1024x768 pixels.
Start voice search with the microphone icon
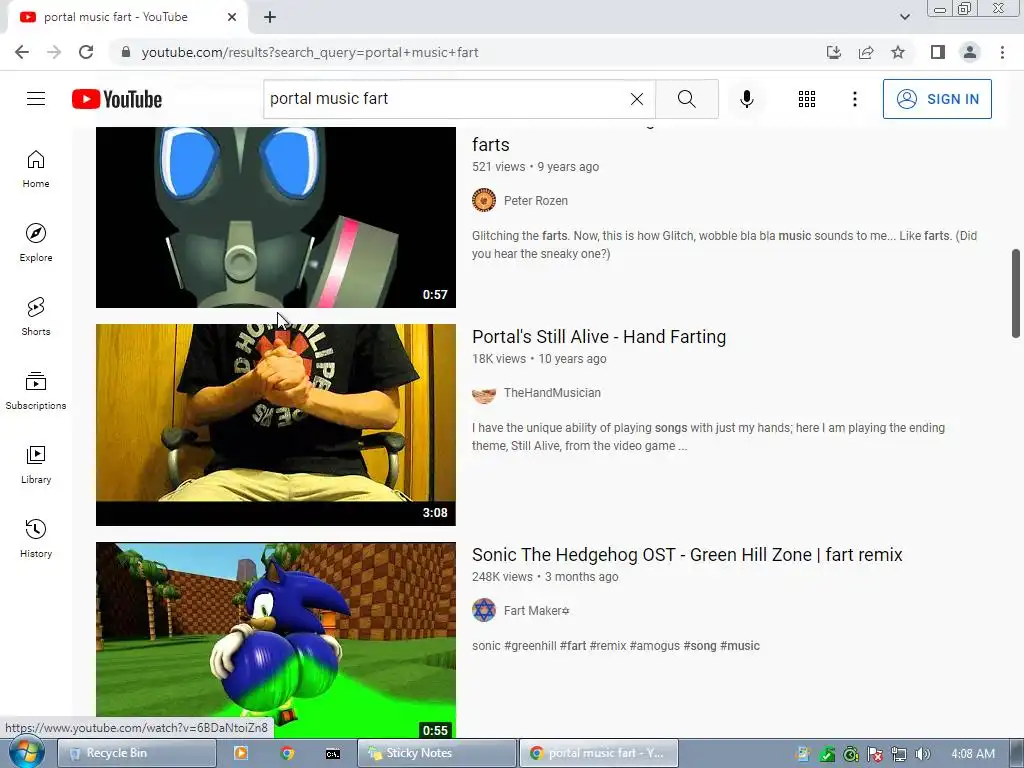tap(746, 99)
